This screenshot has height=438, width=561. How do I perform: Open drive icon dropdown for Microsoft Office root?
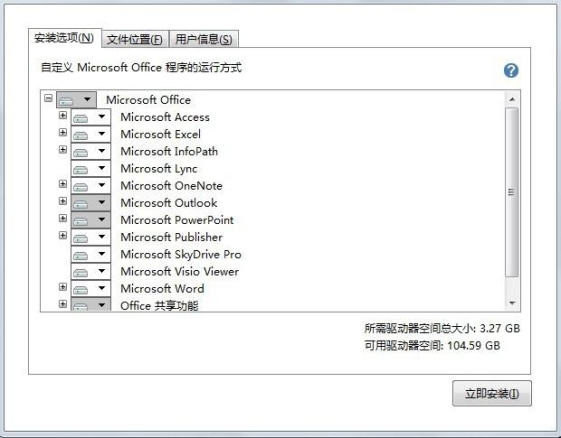(76, 100)
